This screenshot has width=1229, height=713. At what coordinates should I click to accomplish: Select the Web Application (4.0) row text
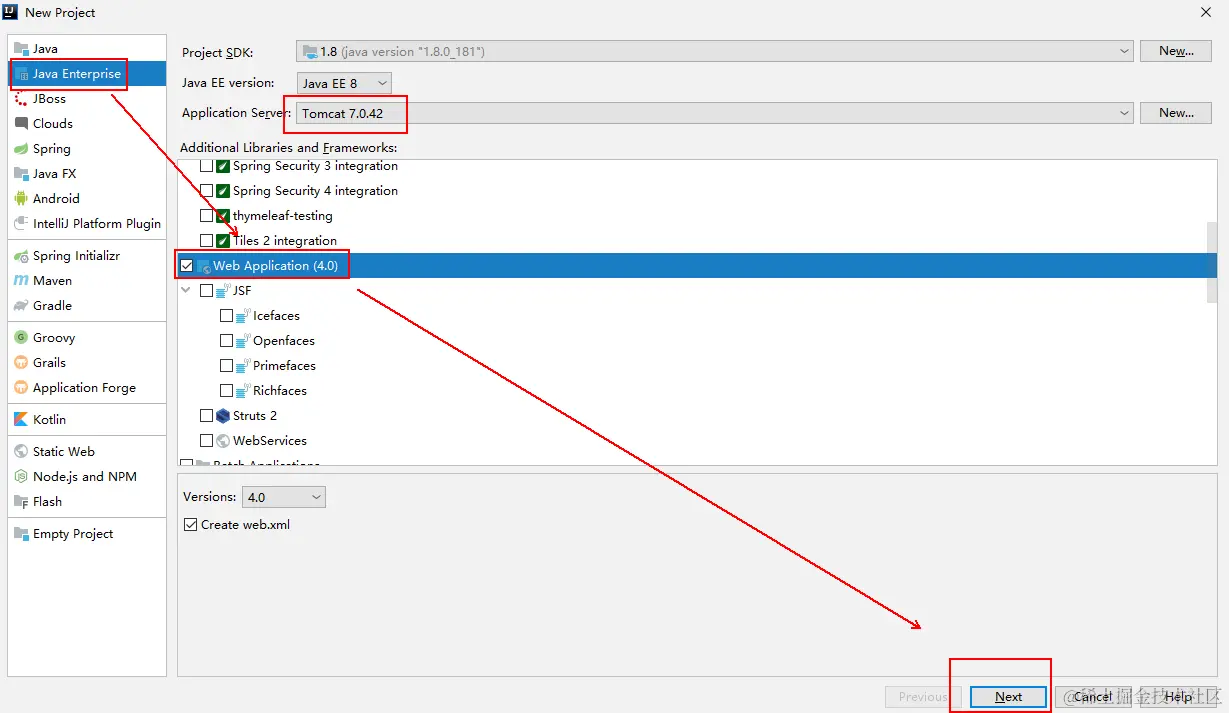click(x=275, y=266)
